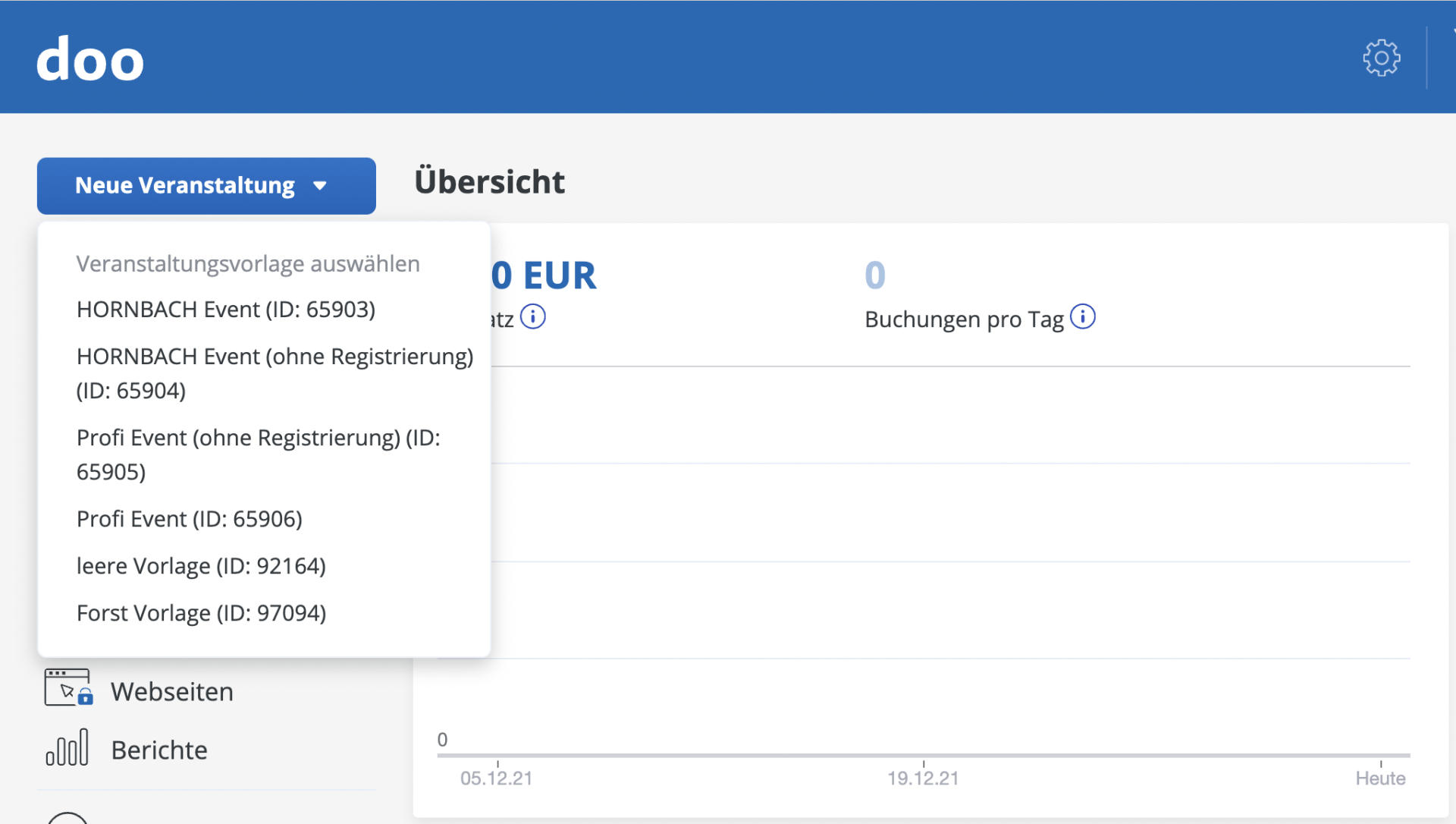1456x824 pixels.
Task: Click the 0 EUR revenue figure
Action: pos(544,275)
